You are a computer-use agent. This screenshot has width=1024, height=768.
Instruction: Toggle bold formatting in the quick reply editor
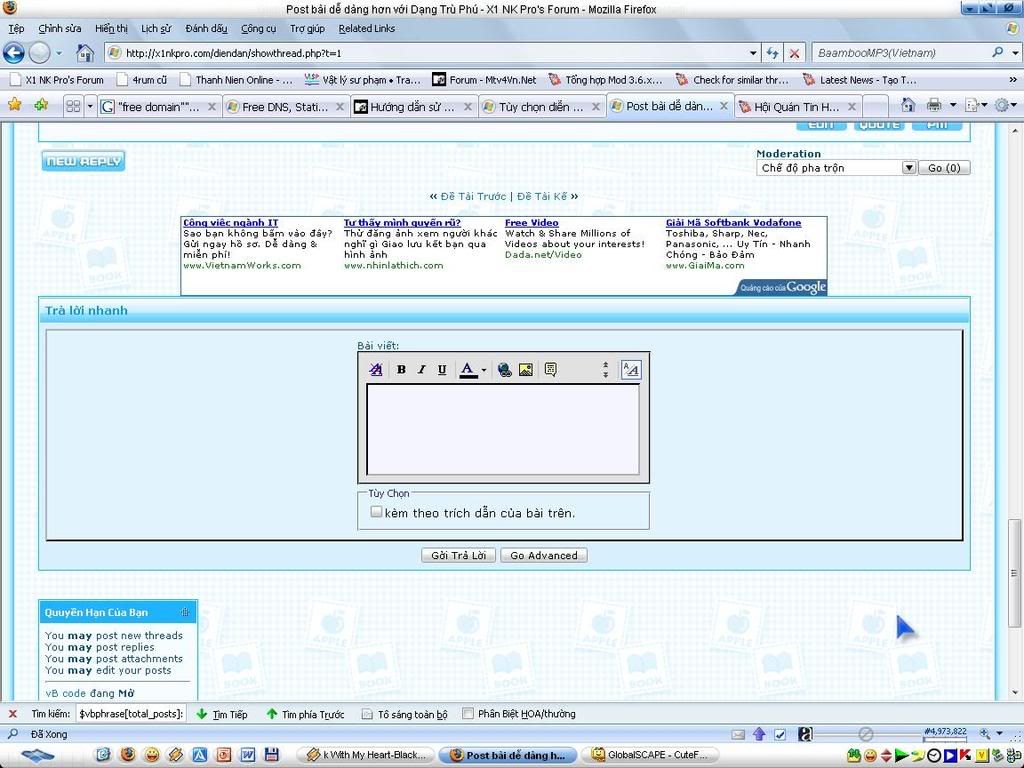pyautogui.click(x=401, y=370)
